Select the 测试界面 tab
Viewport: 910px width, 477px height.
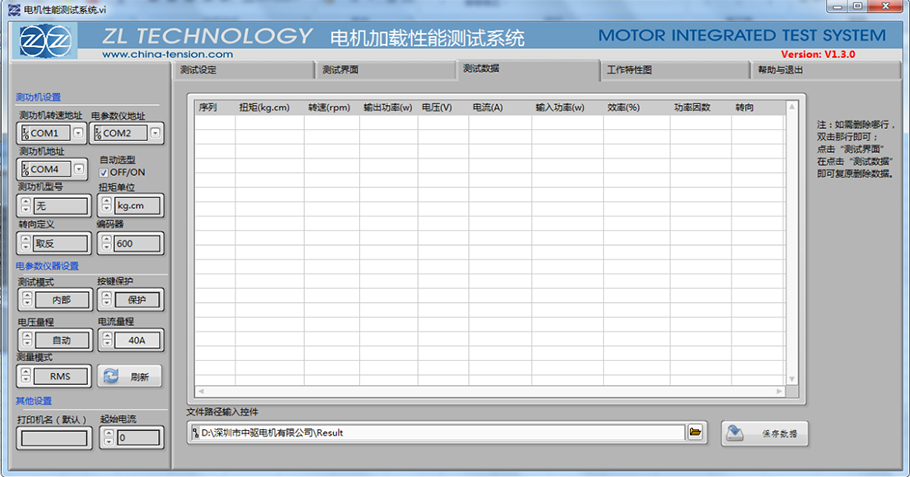click(341, 70)
